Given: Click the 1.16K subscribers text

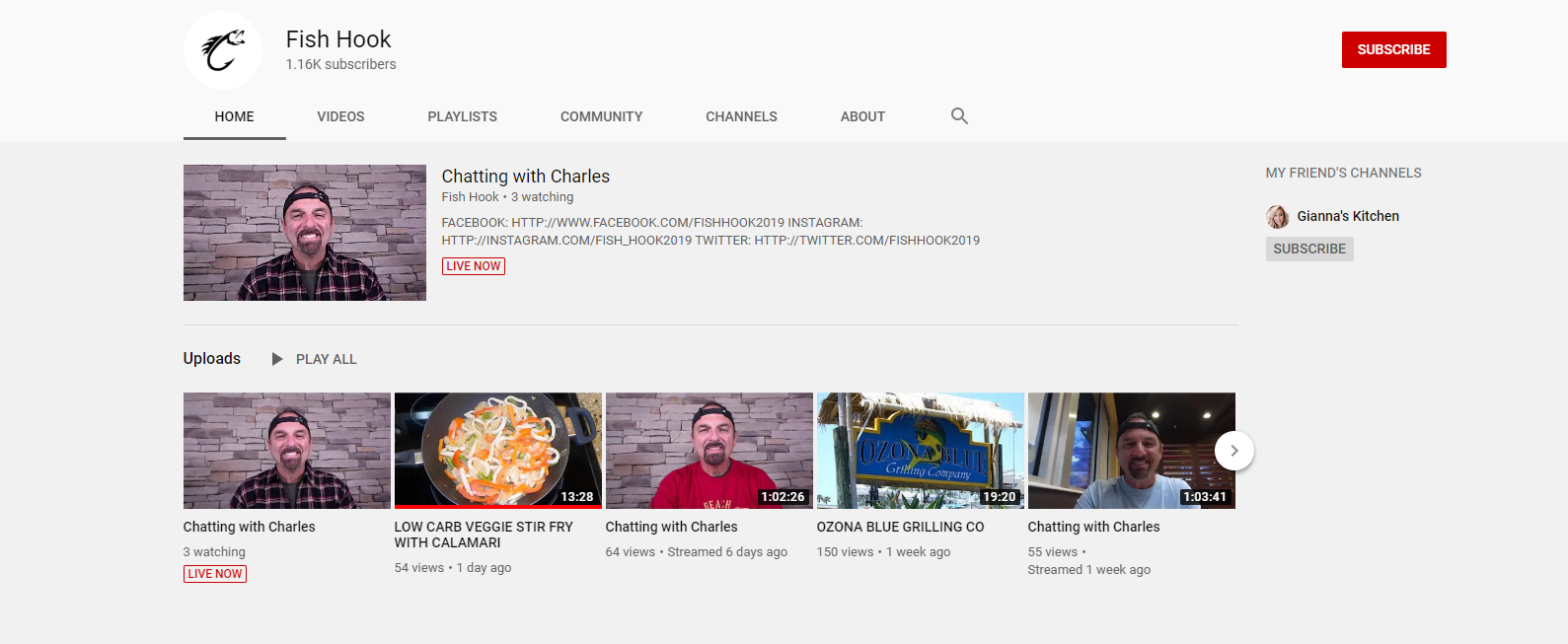Looking at the screenshot, I should point(341,64).
